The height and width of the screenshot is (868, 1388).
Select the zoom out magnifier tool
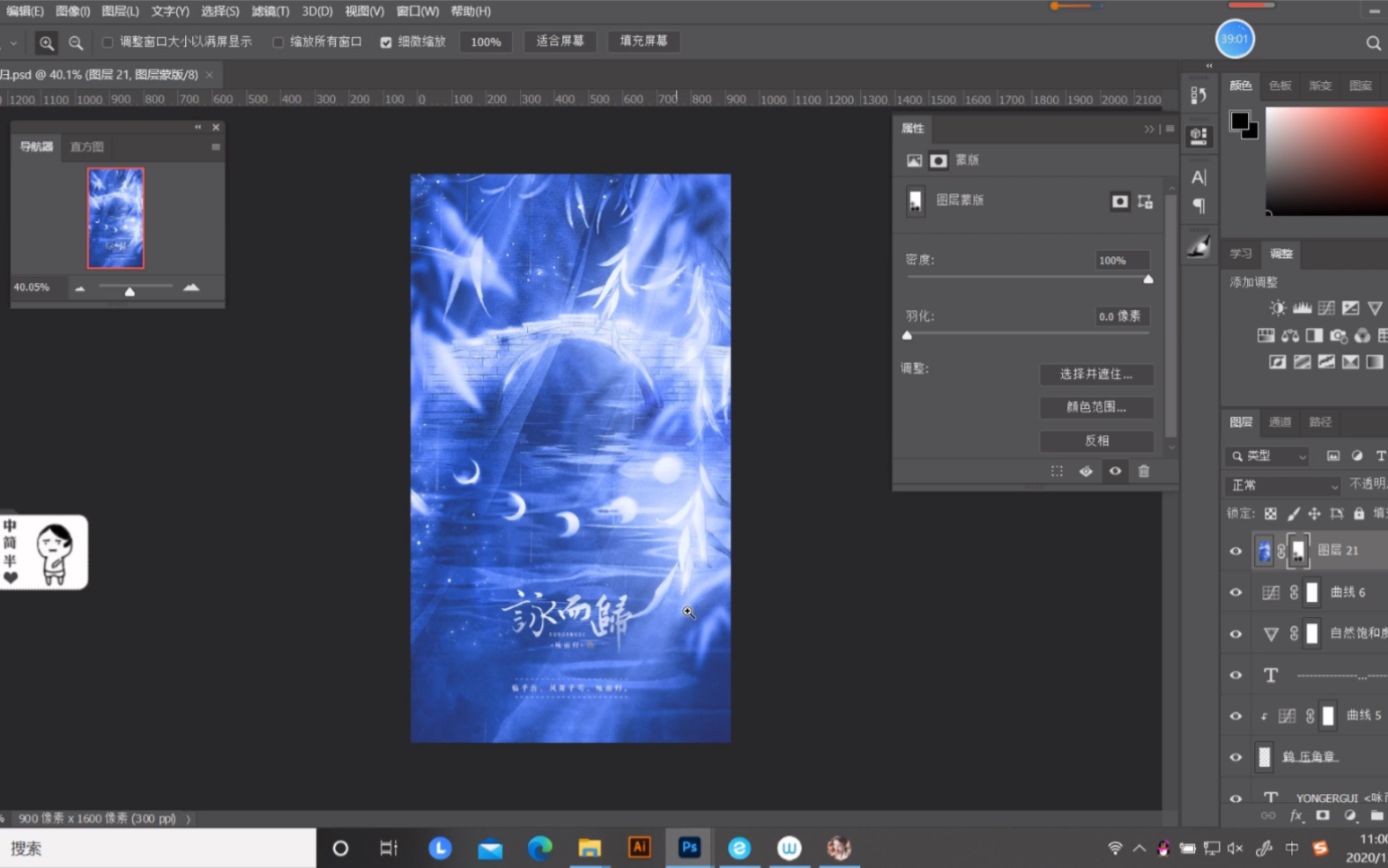pyautogui.click(x=76, y=42)
